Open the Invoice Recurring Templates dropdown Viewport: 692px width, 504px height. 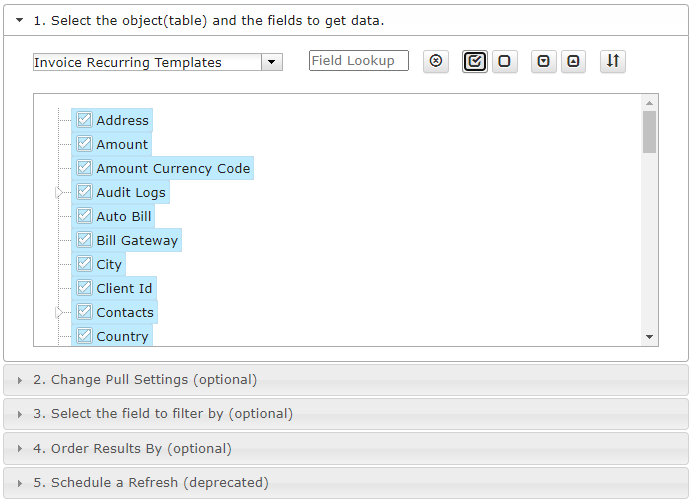272,62
